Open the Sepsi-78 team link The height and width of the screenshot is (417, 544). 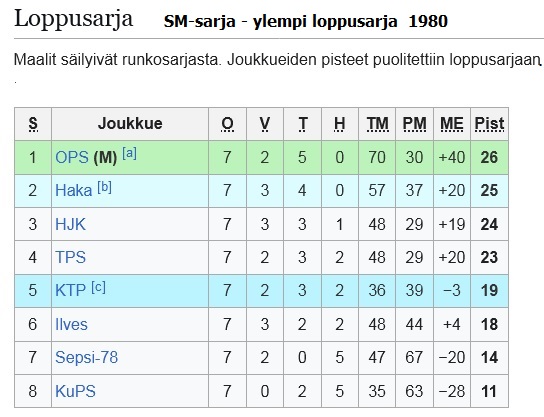pyautogui.click(x=86, y=357)
